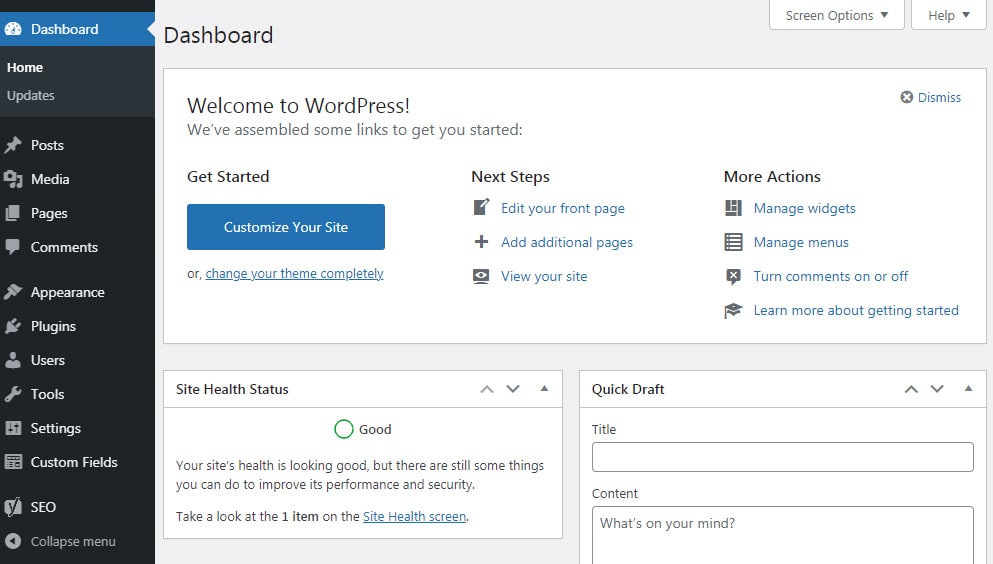Open the Tools menu label
Image resolution: width=993 pixels, height=564 pixels.
pyautogui.click(x=47, y=394)
